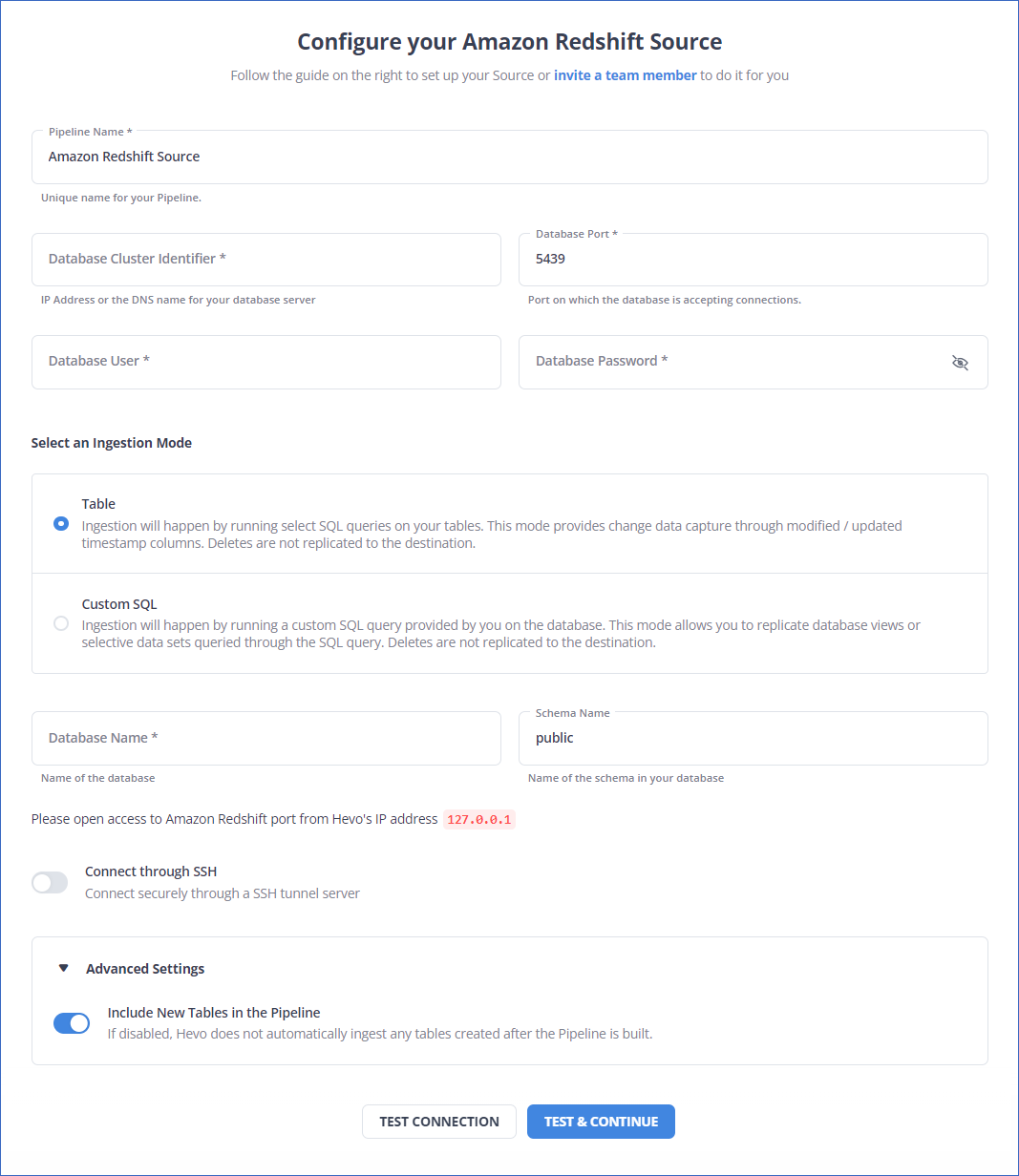Image resolution: width=1019 pixels, height=1176 pixels.
Task: Click the Connect through SSH label
Action: click(151, 871)
